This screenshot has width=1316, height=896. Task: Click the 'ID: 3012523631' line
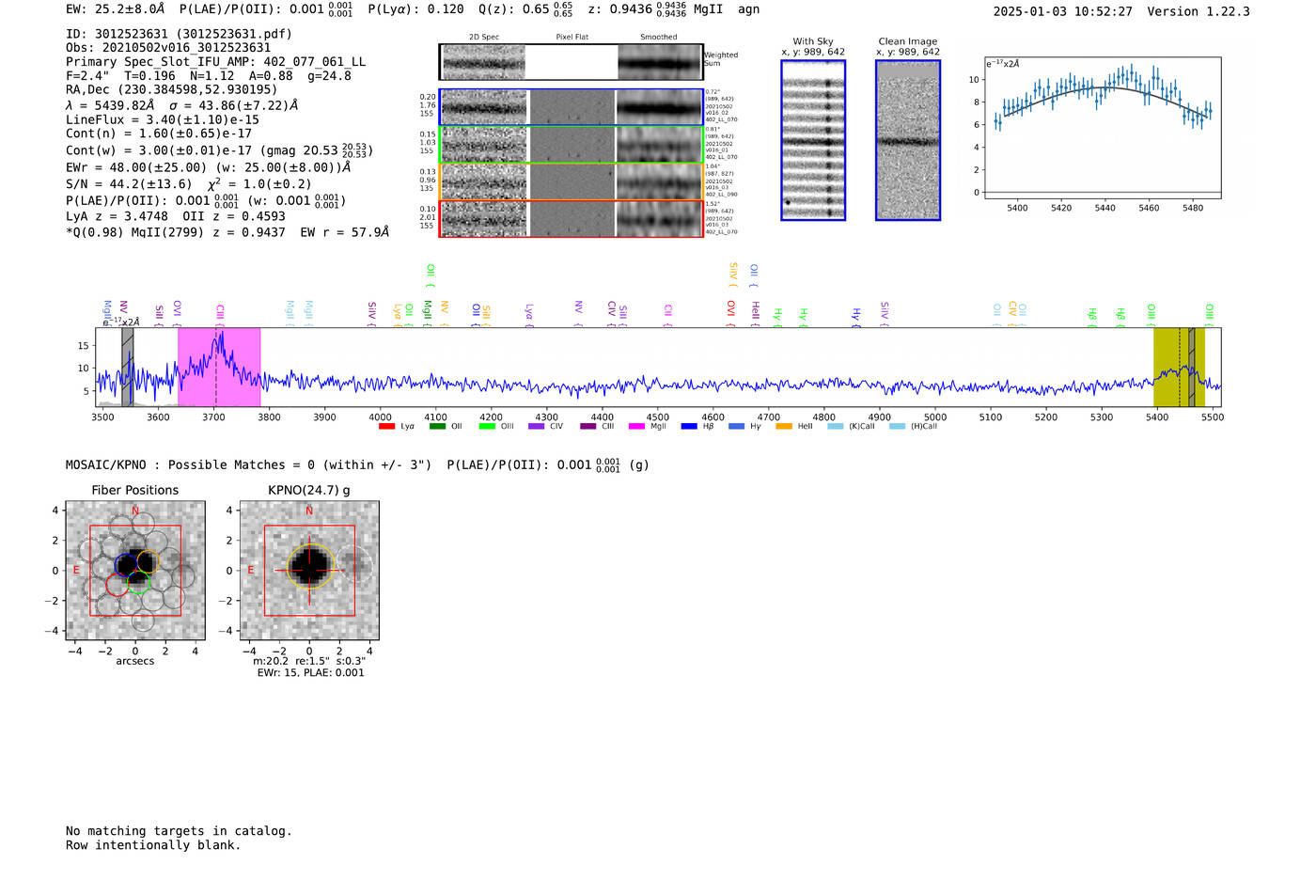tap(179, 34)
